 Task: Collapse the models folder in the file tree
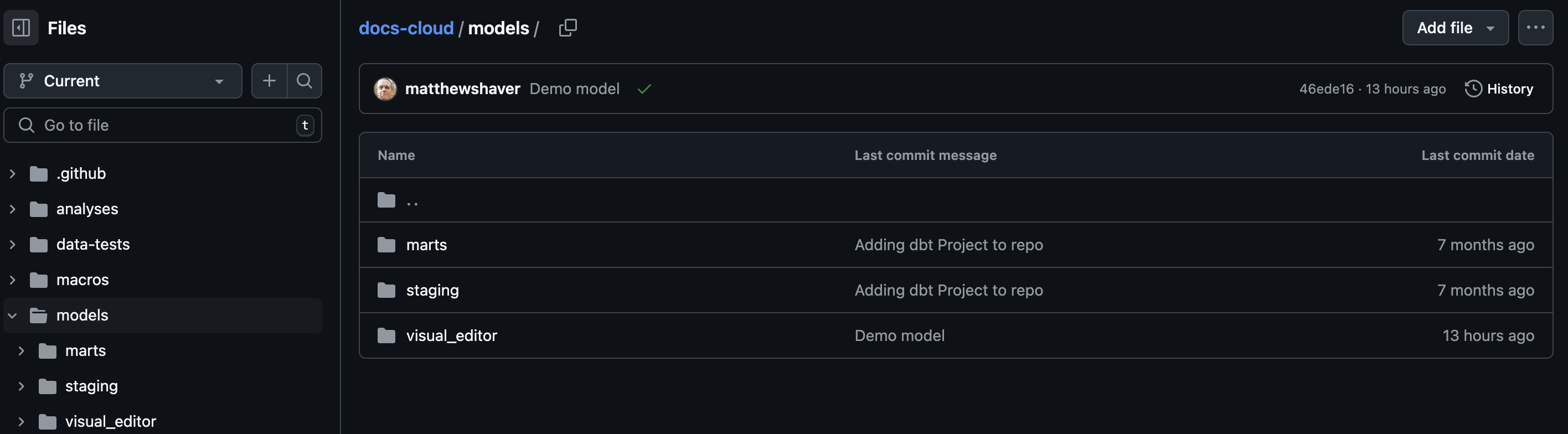[x=11, y=316]
